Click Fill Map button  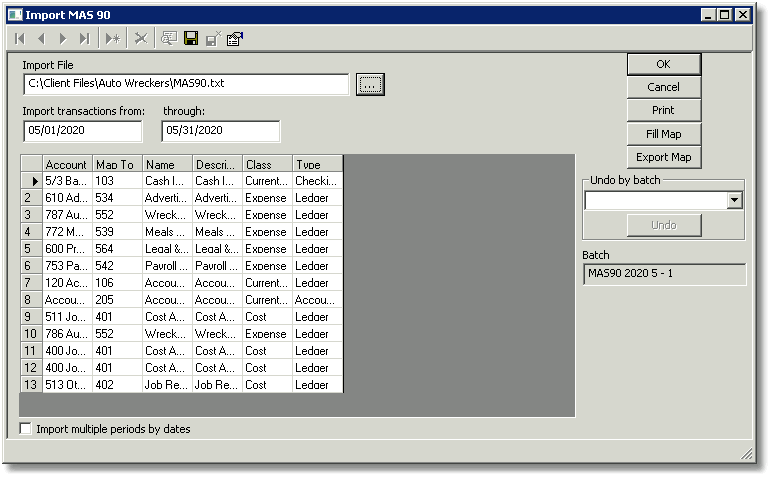[663, 134]
